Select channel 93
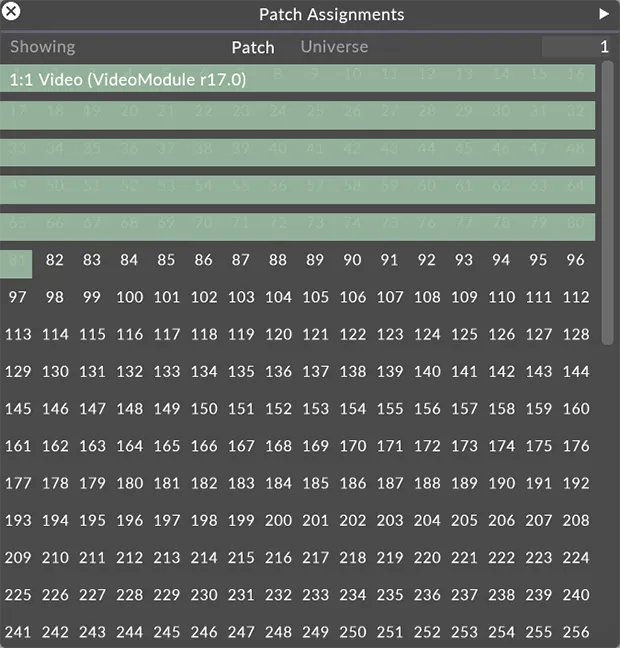This screenshot has height=648, width=620. [464, 260]
